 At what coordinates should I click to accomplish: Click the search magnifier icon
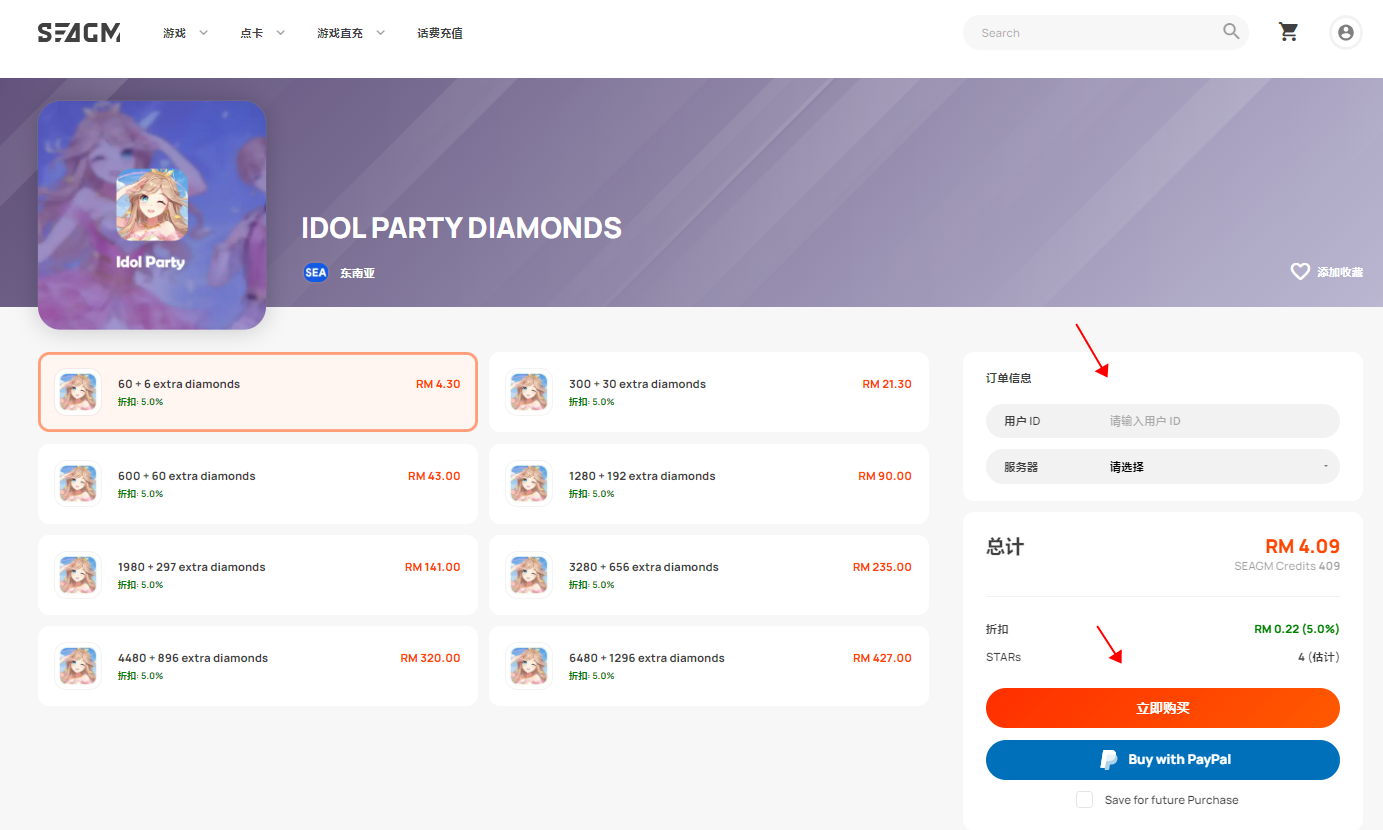click(1231, 32)
